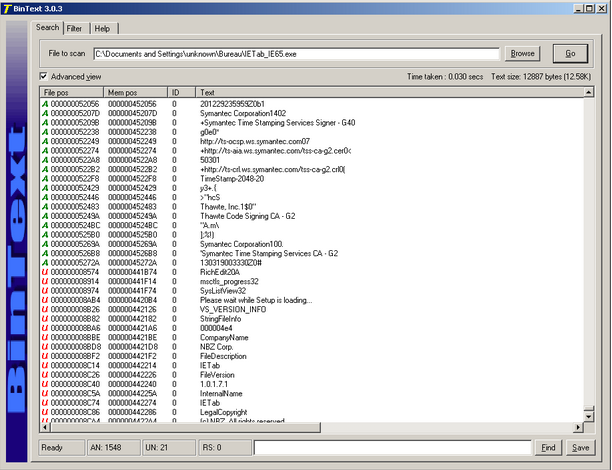Select the text 'http://ts-crl.ws.symantec.com/tss-ca-g2.crl0'
Viewport: 612px width, 470px height.
click(x=273, y=169)
